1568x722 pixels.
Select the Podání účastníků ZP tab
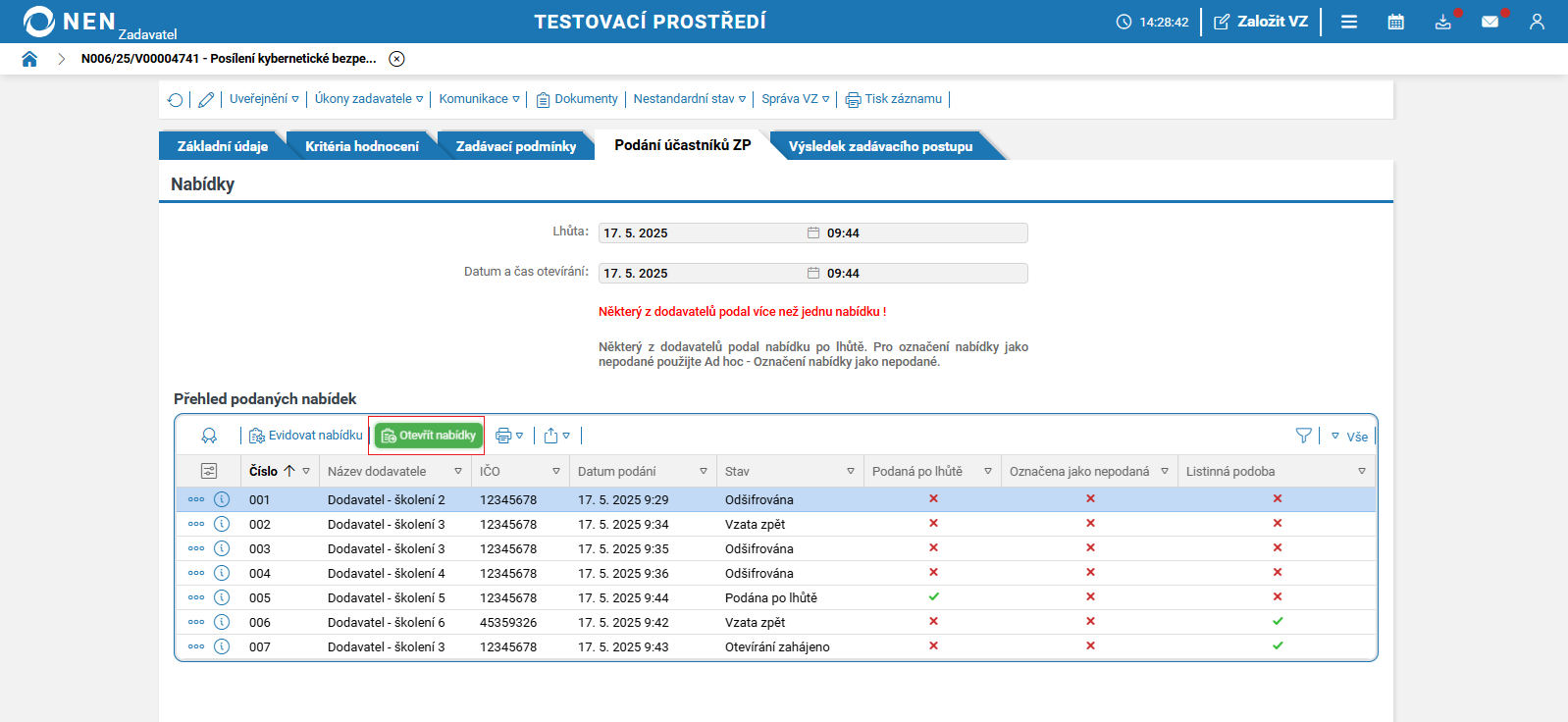tap(683, 145)
